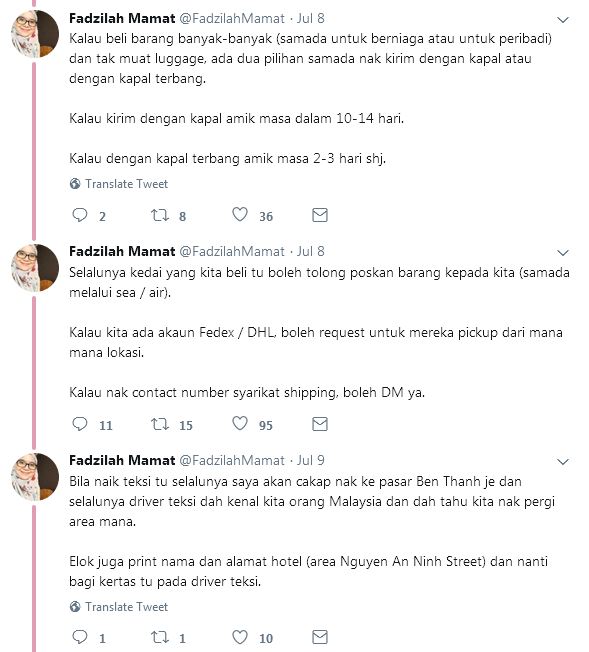Screen dimensions: 589x652
Task: Reply to the Ben Thanh taxi tweet
Action: pos(80,637)
